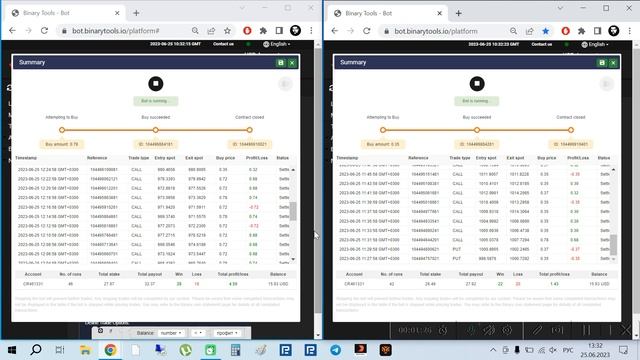Go back in left browser window

[12, 31]
